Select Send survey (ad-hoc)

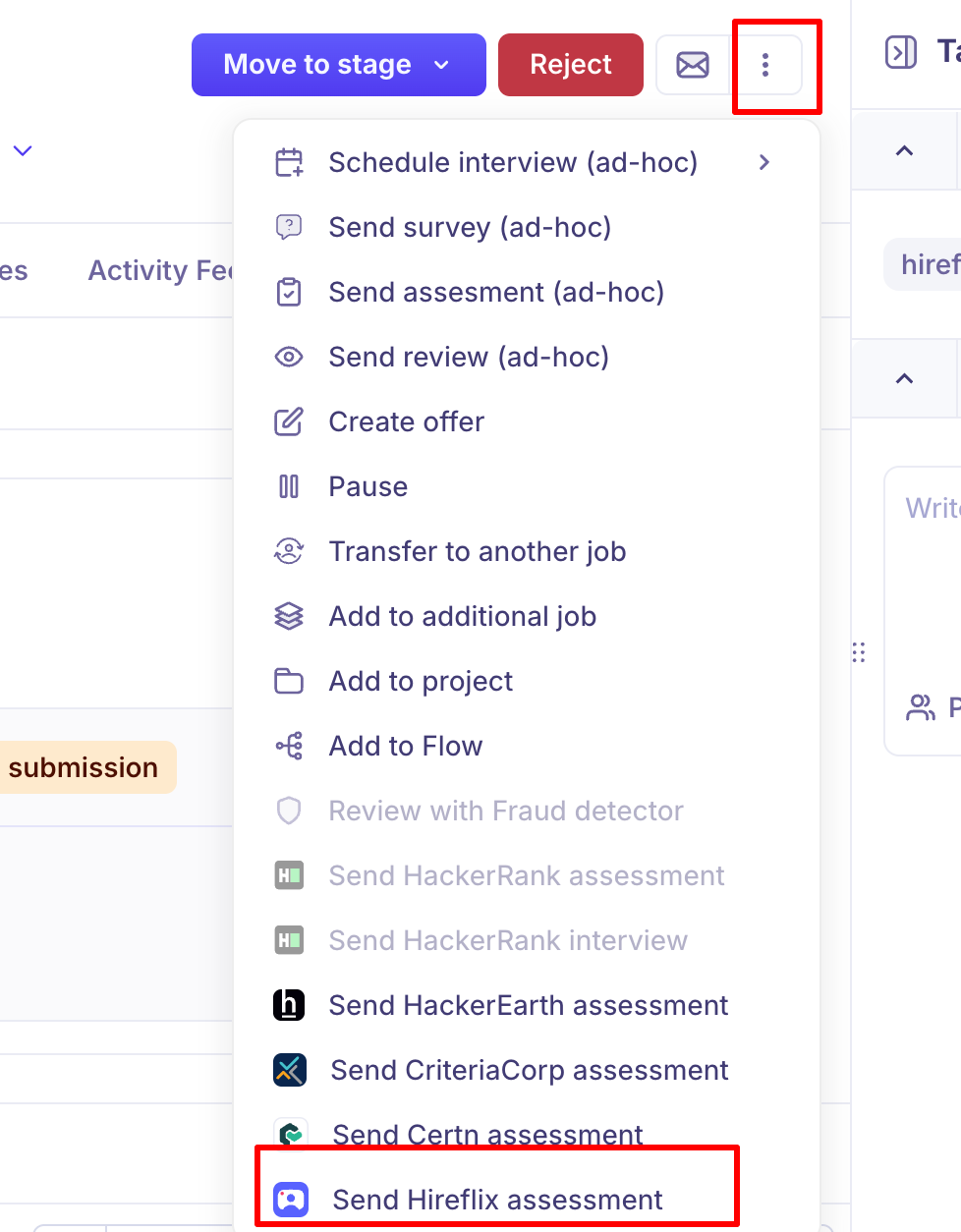pyautogui.click(x=470, y=227)
